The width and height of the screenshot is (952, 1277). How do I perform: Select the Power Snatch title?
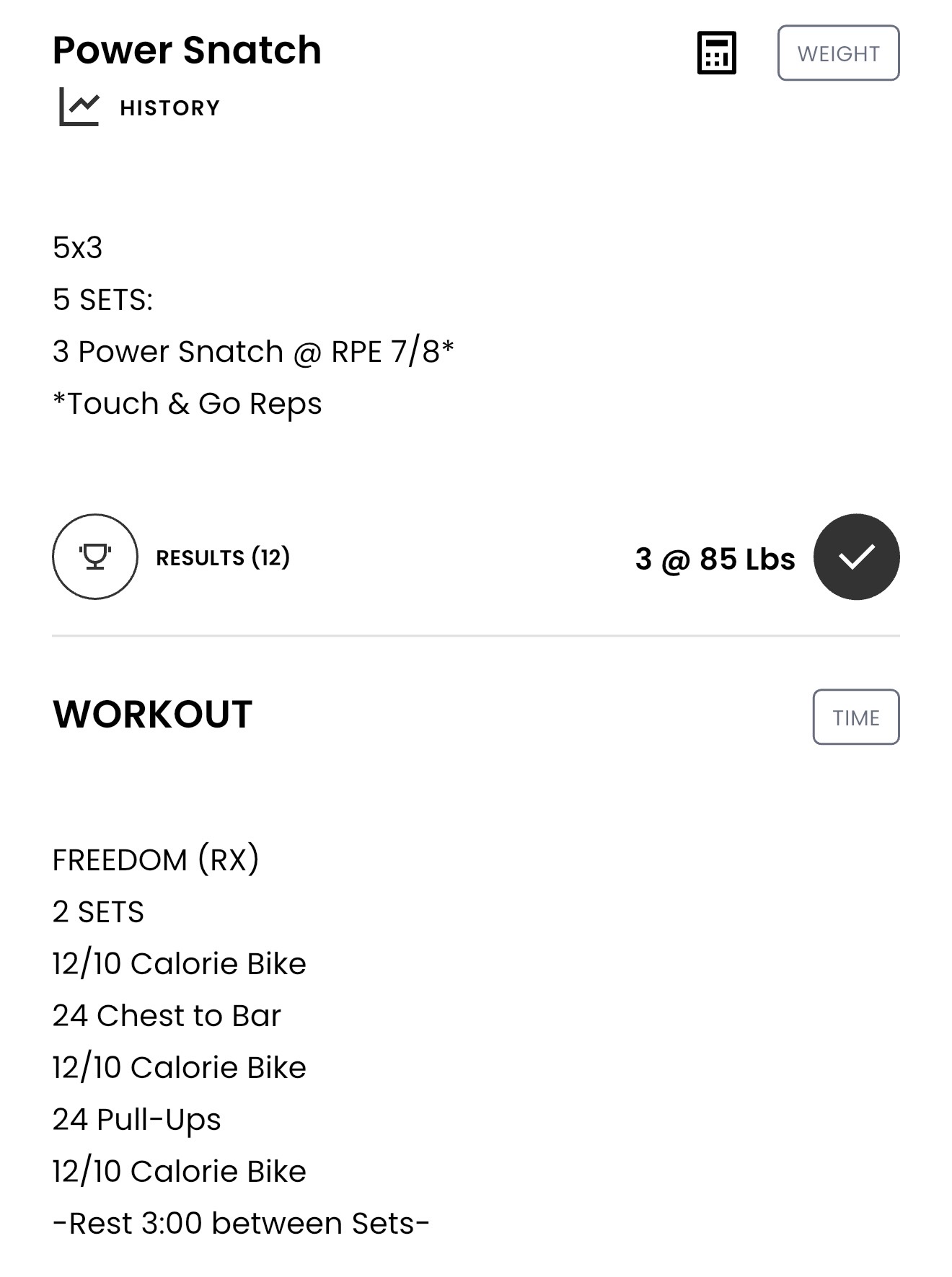pyautogui.click(x=187, y=50)
